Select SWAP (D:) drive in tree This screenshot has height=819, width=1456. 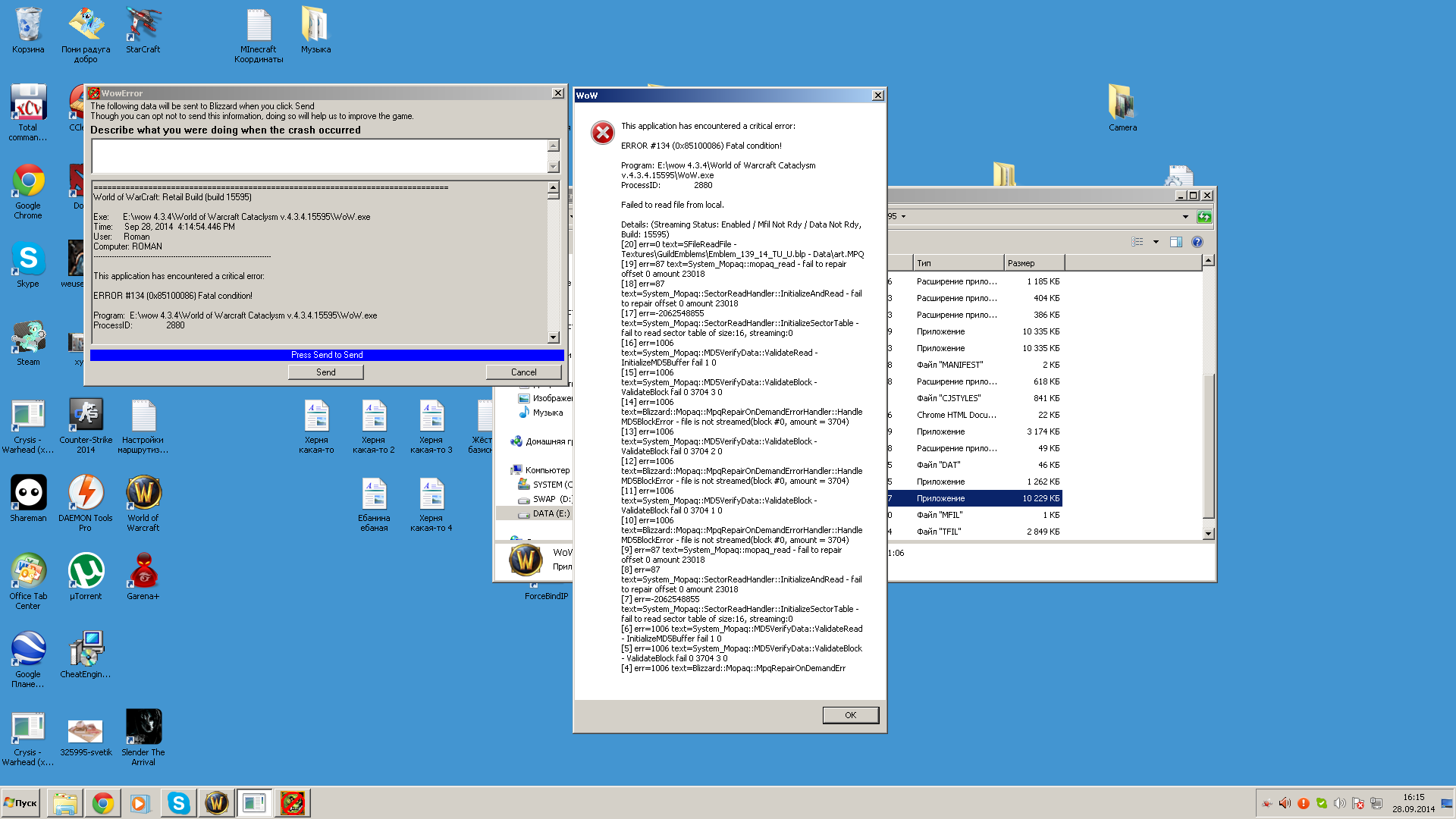point(545,499)
